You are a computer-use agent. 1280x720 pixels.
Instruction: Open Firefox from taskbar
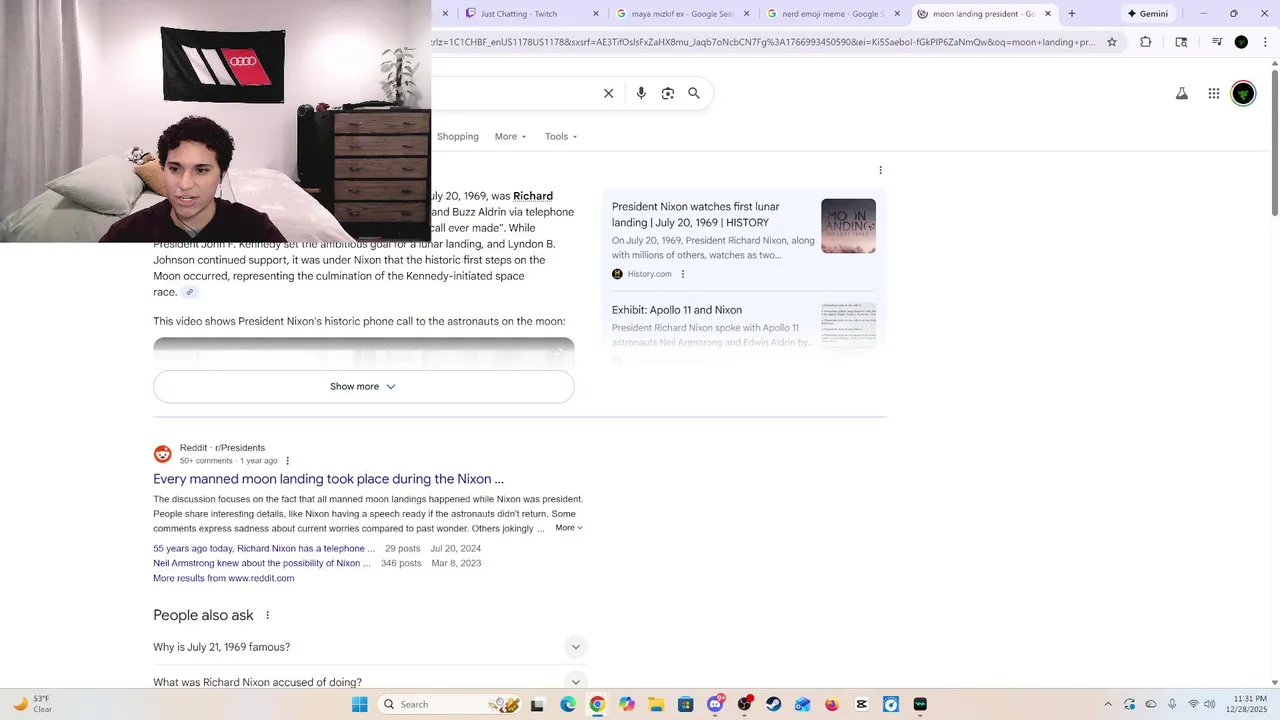tap(832, 704)
